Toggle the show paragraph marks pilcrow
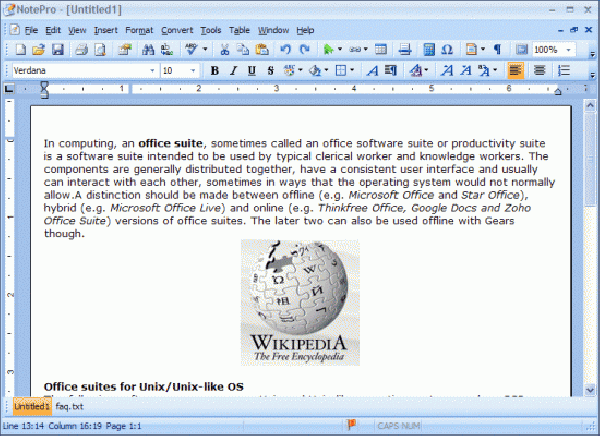Screen dimensions: 600x436 497,49
